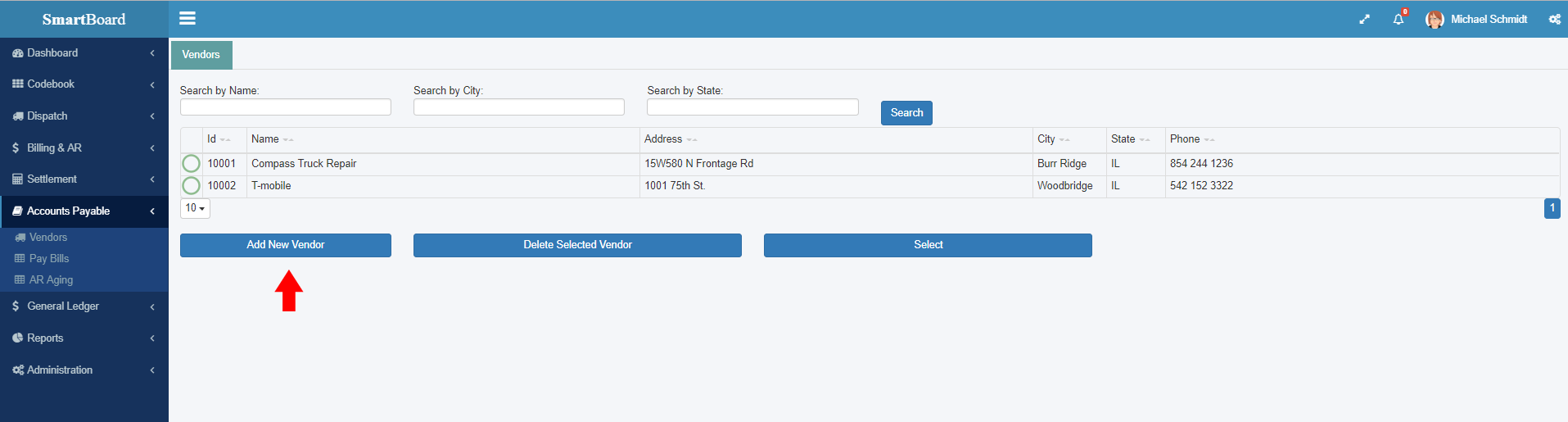The width and height of the screenshot is (1568, 422).
Task: Open the Vendors tab
Action: [201, 55]
